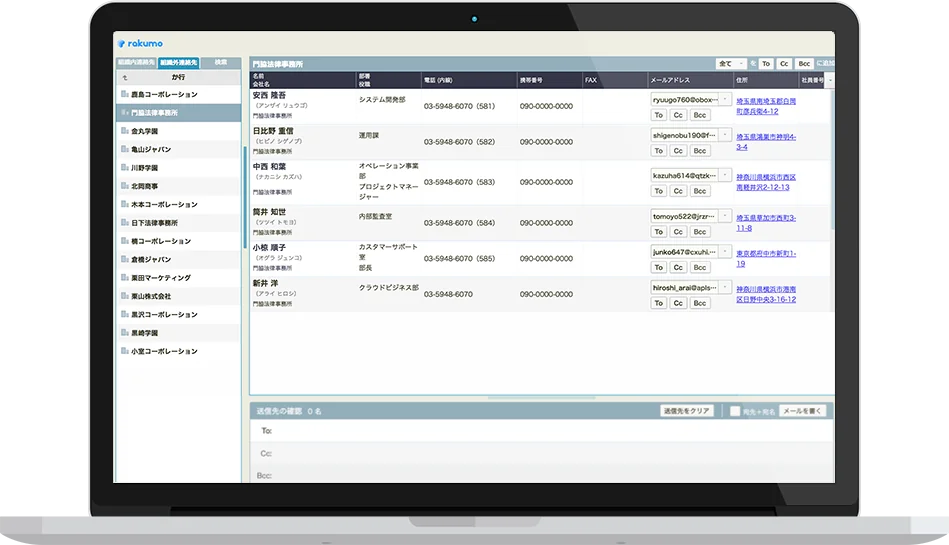Click the rakumo logo

140,44
